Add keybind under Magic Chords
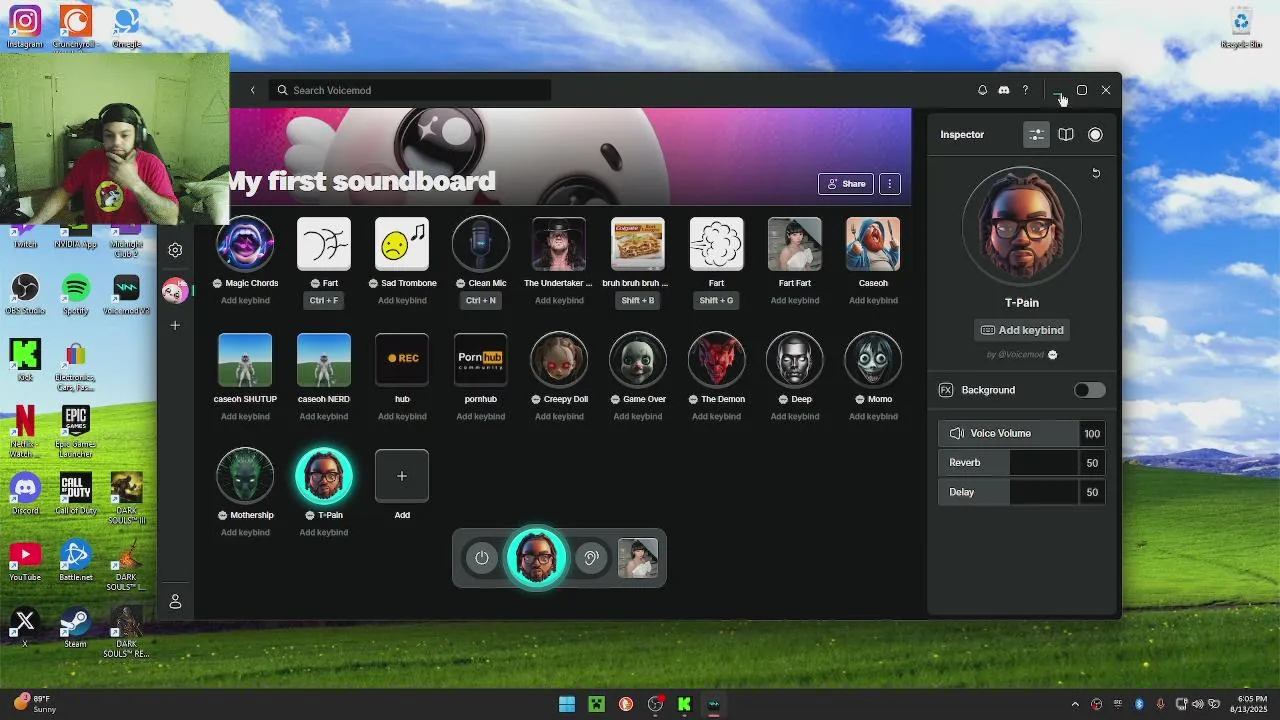The width and height of the screenshot is (1280, 720). 245,300
